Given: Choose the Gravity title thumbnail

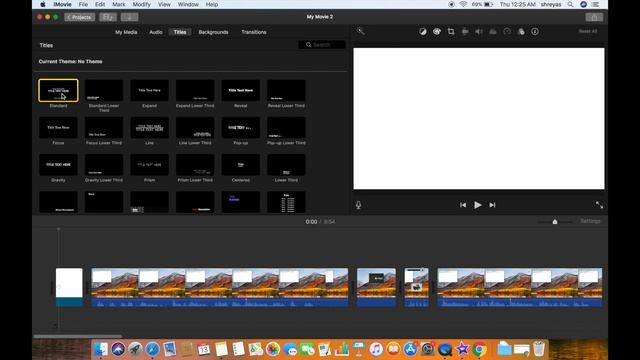Looking at the screenshot, I should pyautogui.click(x=58, y=164).
